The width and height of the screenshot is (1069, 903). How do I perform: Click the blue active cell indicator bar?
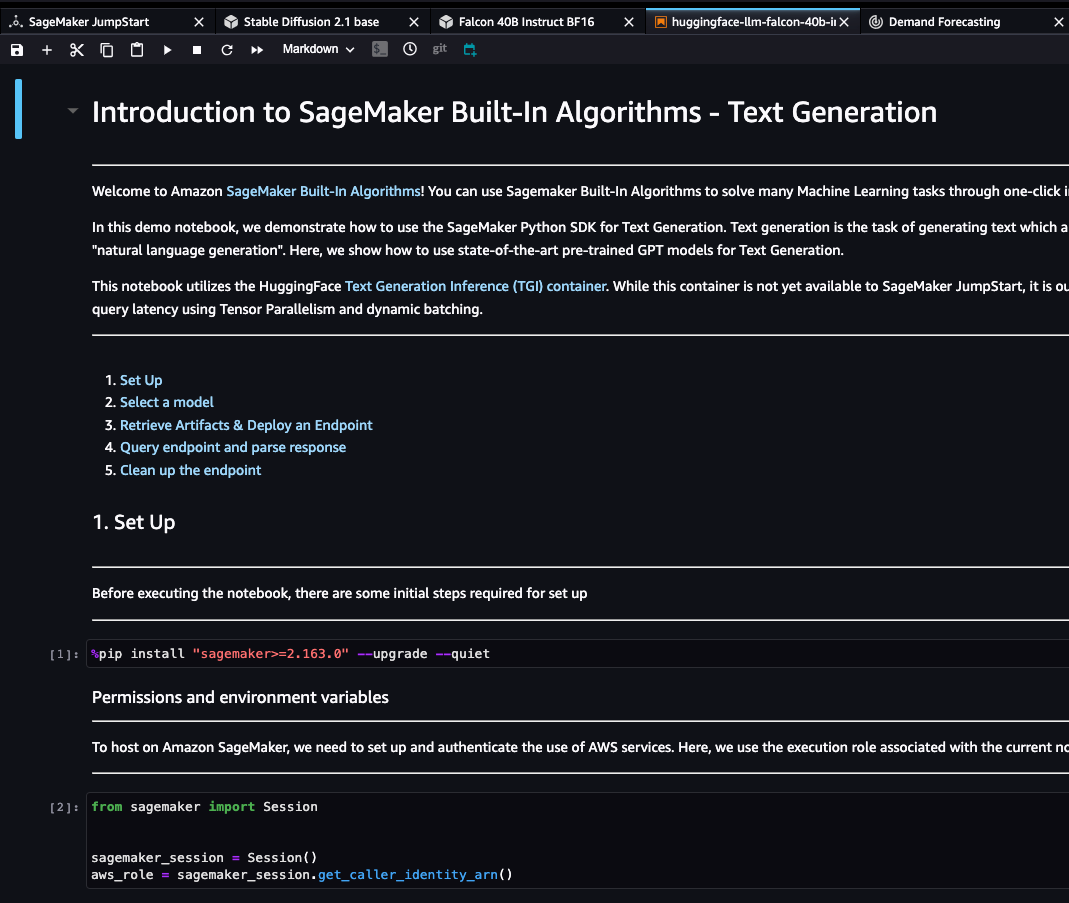click(x=18, y=109)
